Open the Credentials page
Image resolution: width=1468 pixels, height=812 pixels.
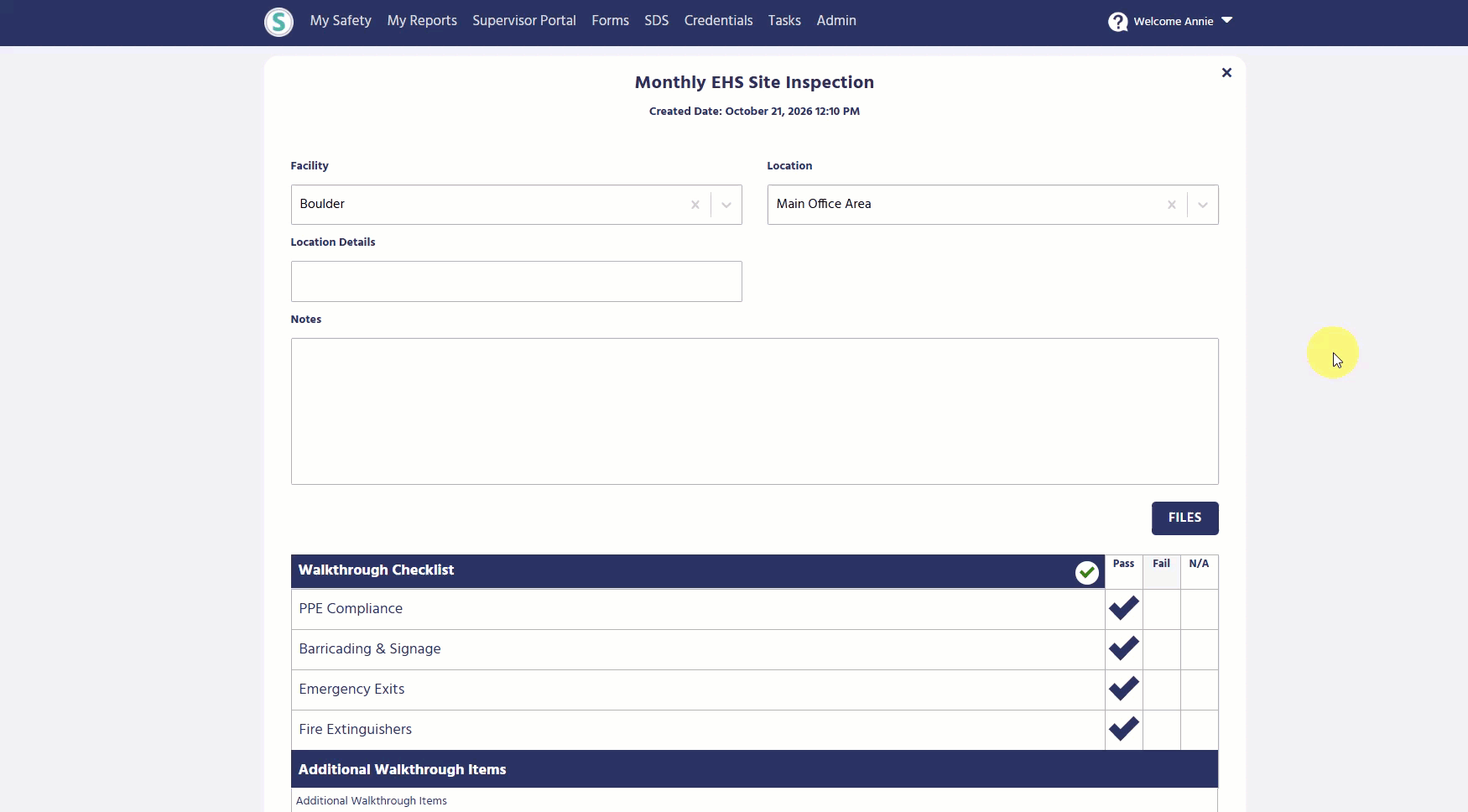pos(718,21)
